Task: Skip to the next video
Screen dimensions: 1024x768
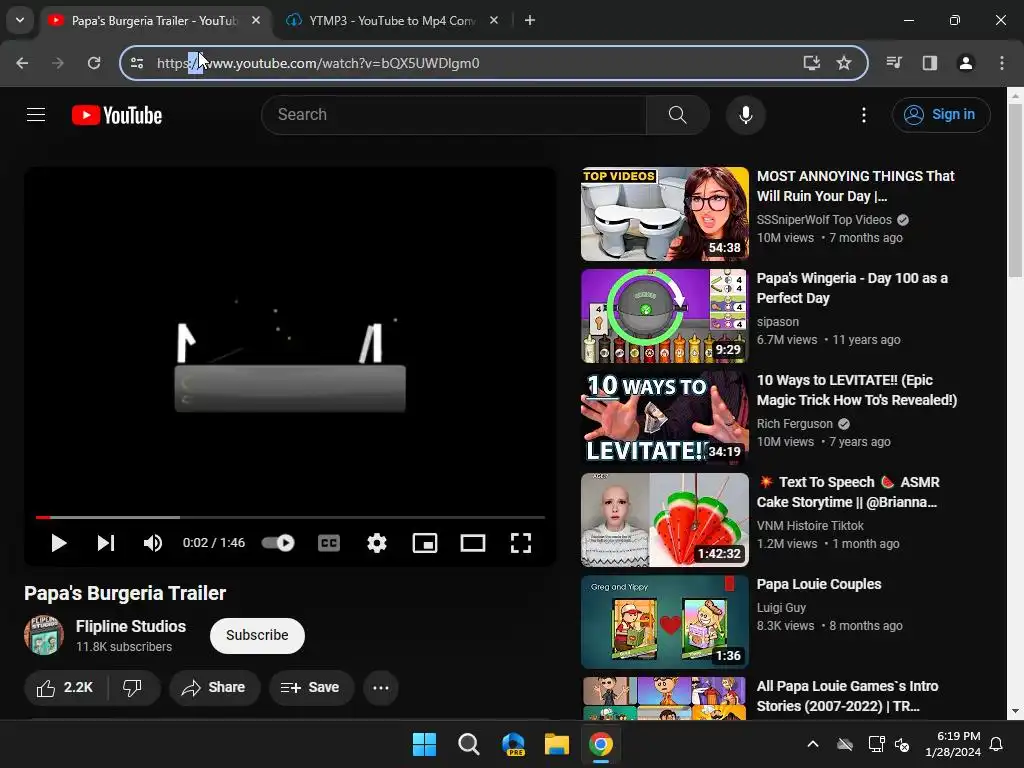Action: point(106,543)
